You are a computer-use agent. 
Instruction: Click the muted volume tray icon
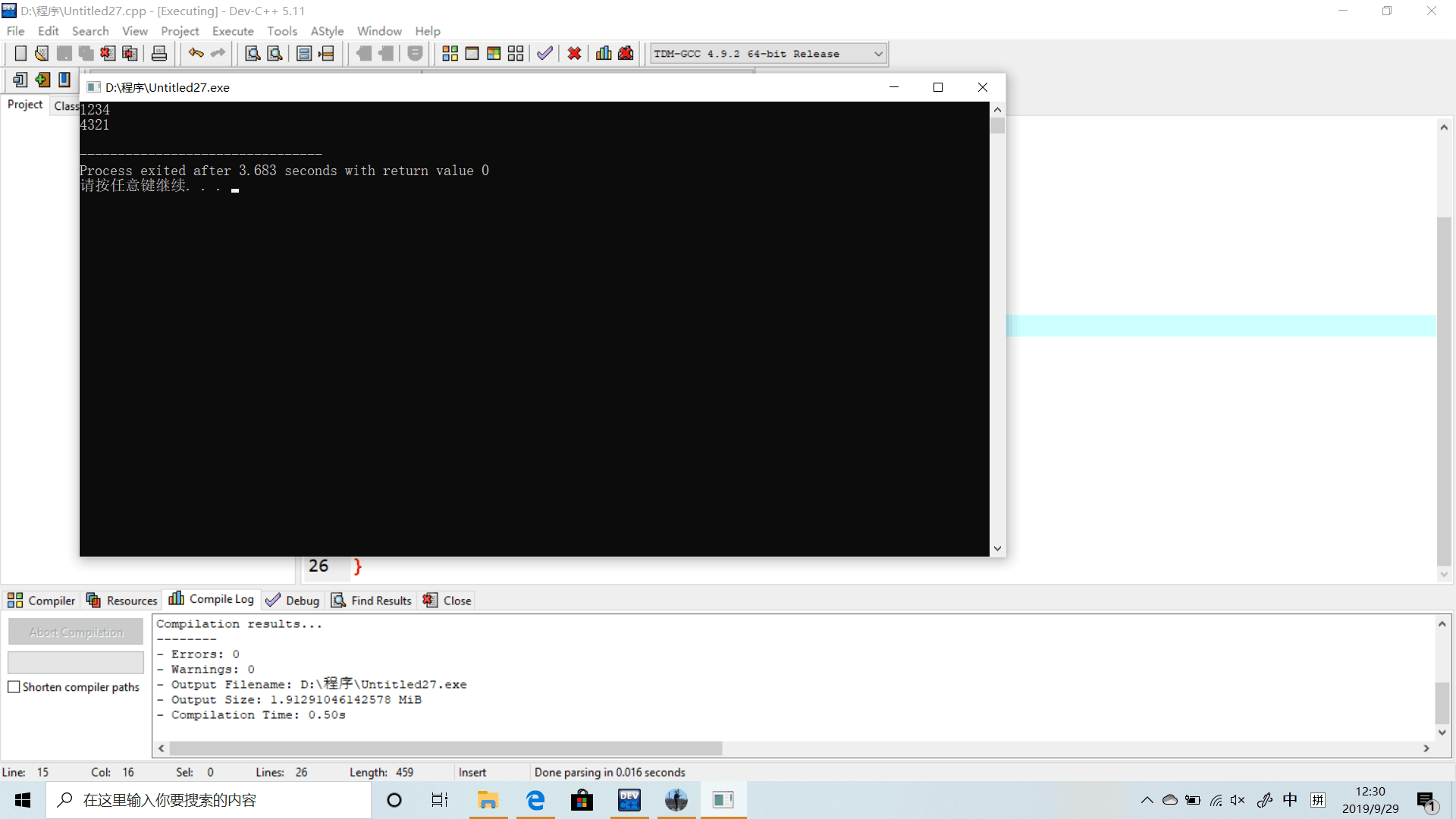click(1238, 800)
